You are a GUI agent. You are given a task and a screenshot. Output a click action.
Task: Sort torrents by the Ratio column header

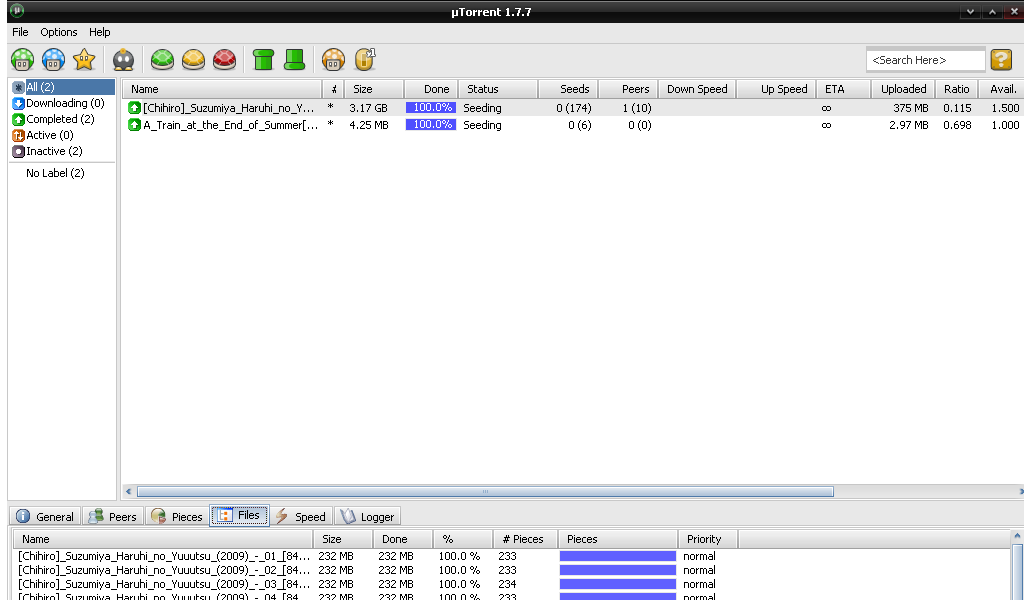point(956,89)
